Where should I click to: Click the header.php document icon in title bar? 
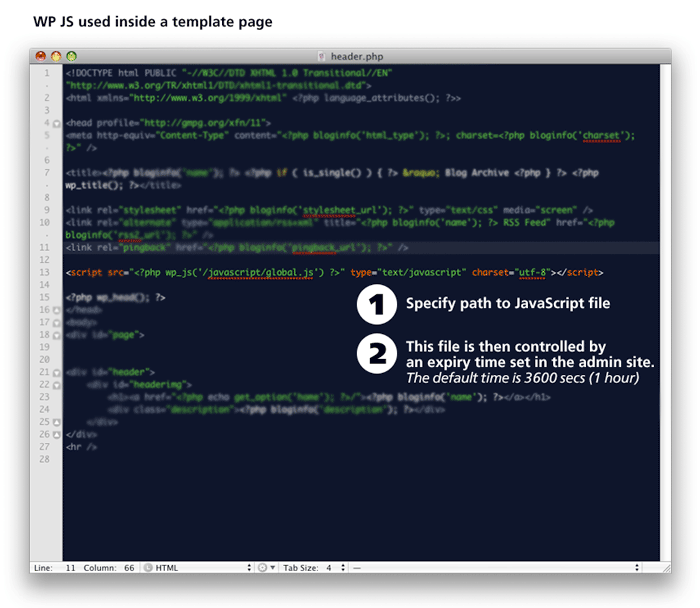click(x=321, y=56)
